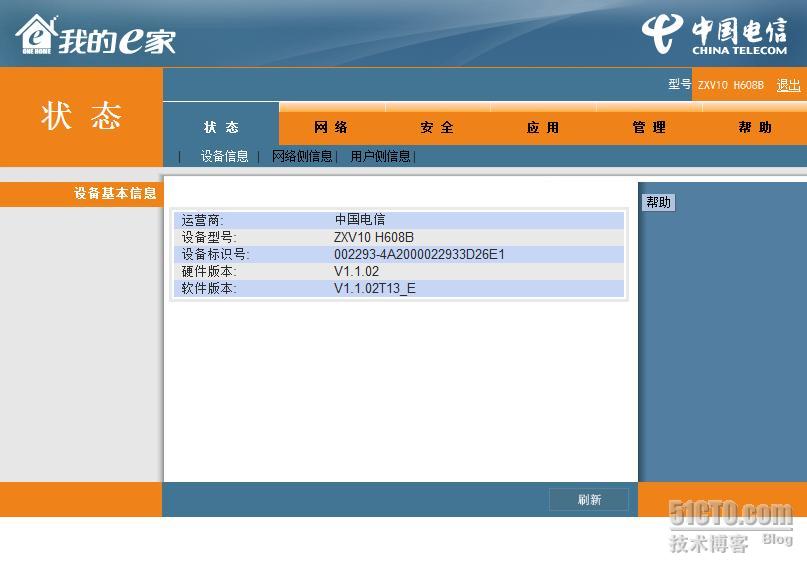Click the 我的e家 house logo
This screenshot has width=807, height=567.
95,35
